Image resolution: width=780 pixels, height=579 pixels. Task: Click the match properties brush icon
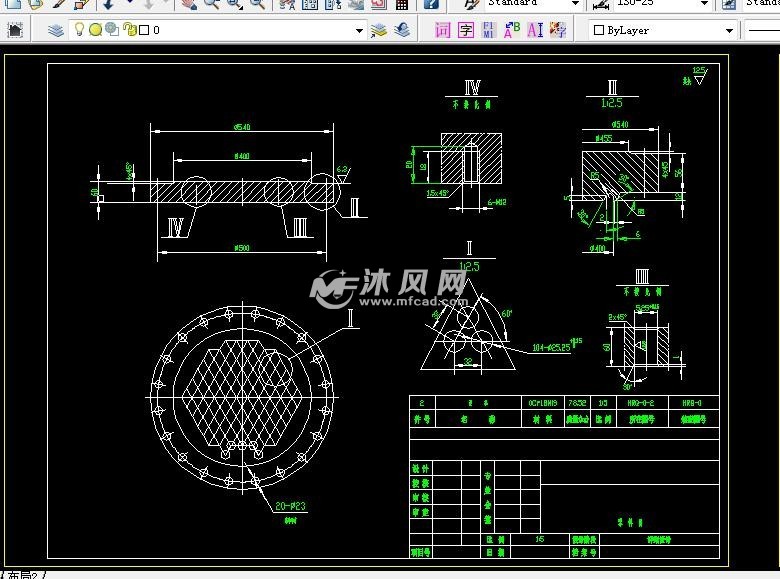pyautogui.click(x=59, y=4)
